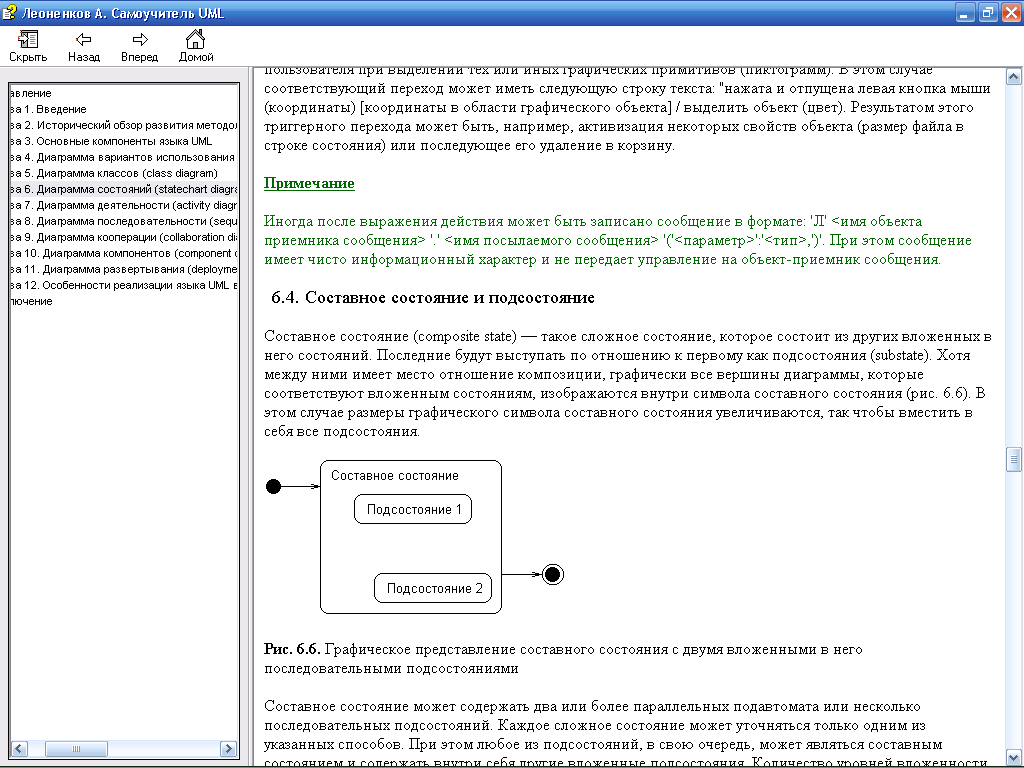1024x768 pixels.
Task: Click the horizontal scrollbar thumb in contents pane
Action: (76, 748)
